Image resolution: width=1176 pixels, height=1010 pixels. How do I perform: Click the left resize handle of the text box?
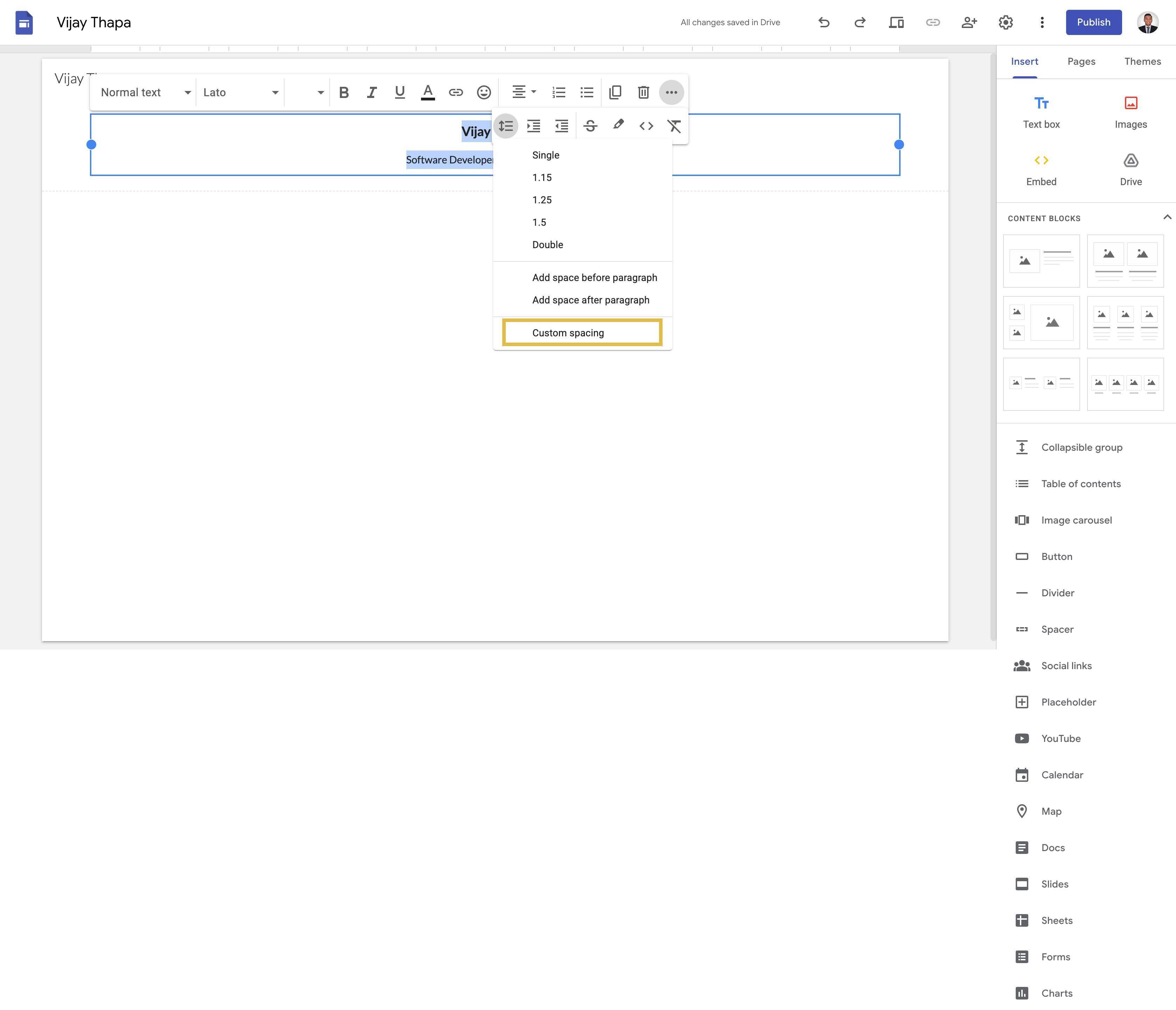(91, 145)
